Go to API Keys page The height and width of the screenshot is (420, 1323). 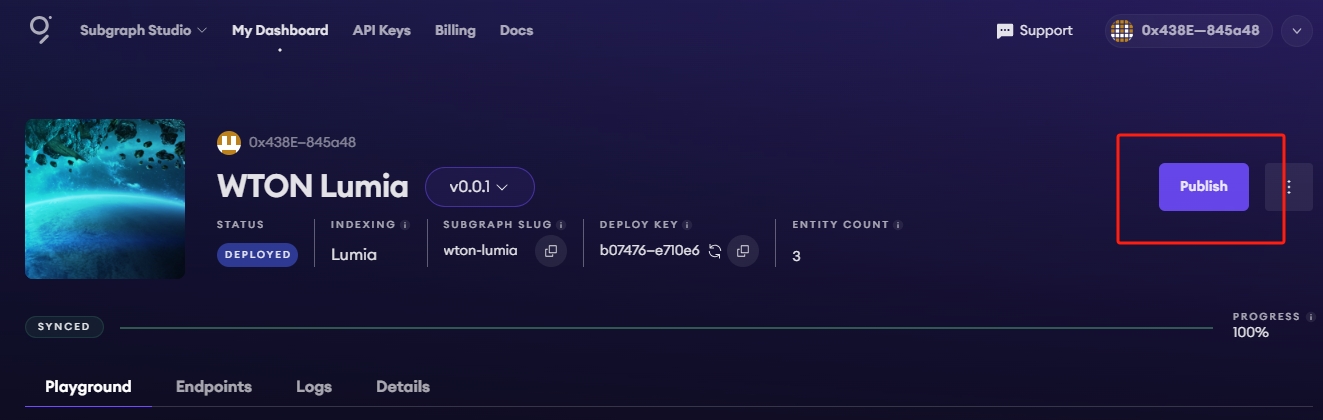381,30
